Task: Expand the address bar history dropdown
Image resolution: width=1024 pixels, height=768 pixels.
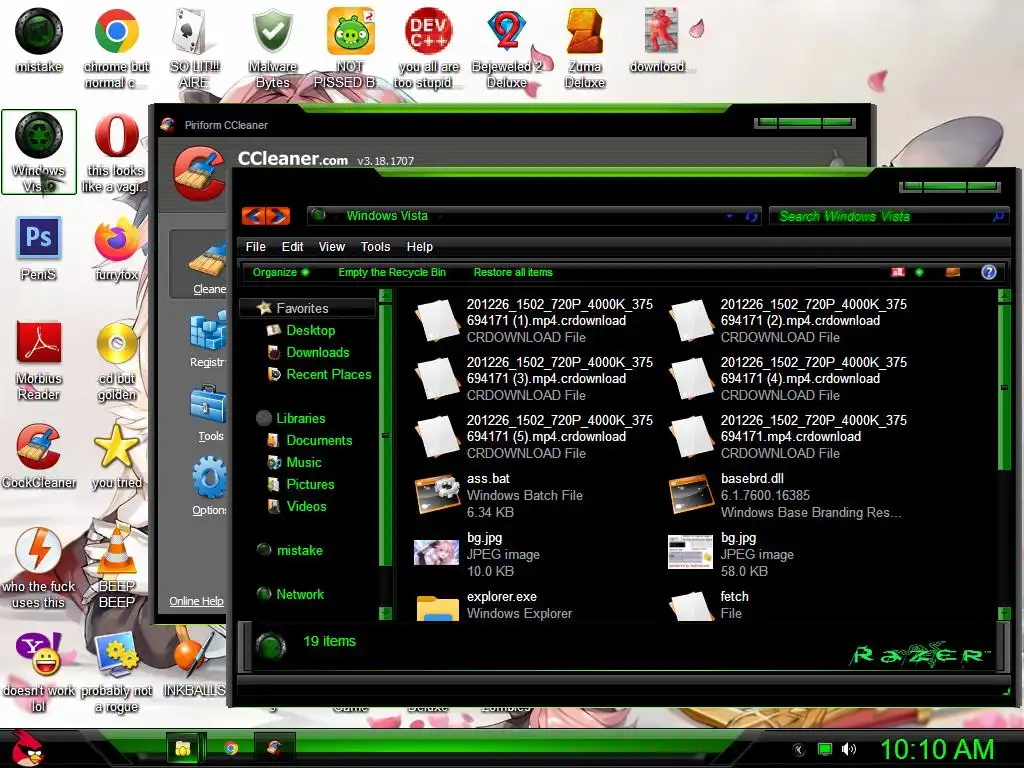Action: click(x=729, y=216)
